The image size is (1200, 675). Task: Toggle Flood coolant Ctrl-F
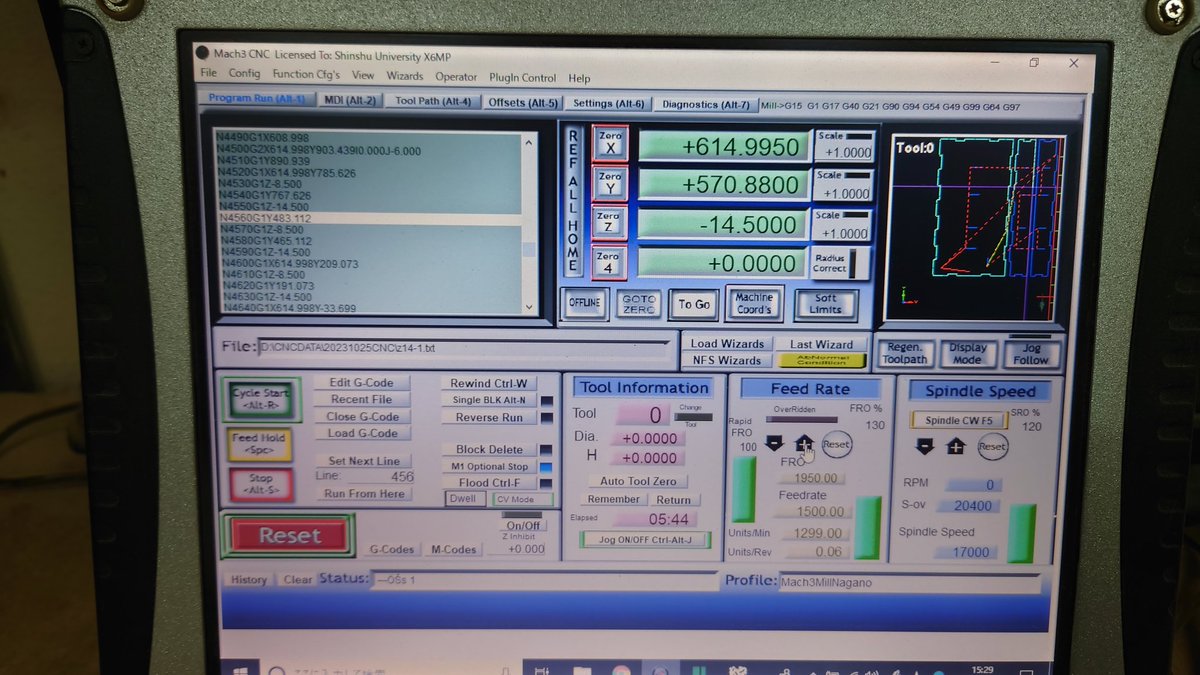coord(488,483)
